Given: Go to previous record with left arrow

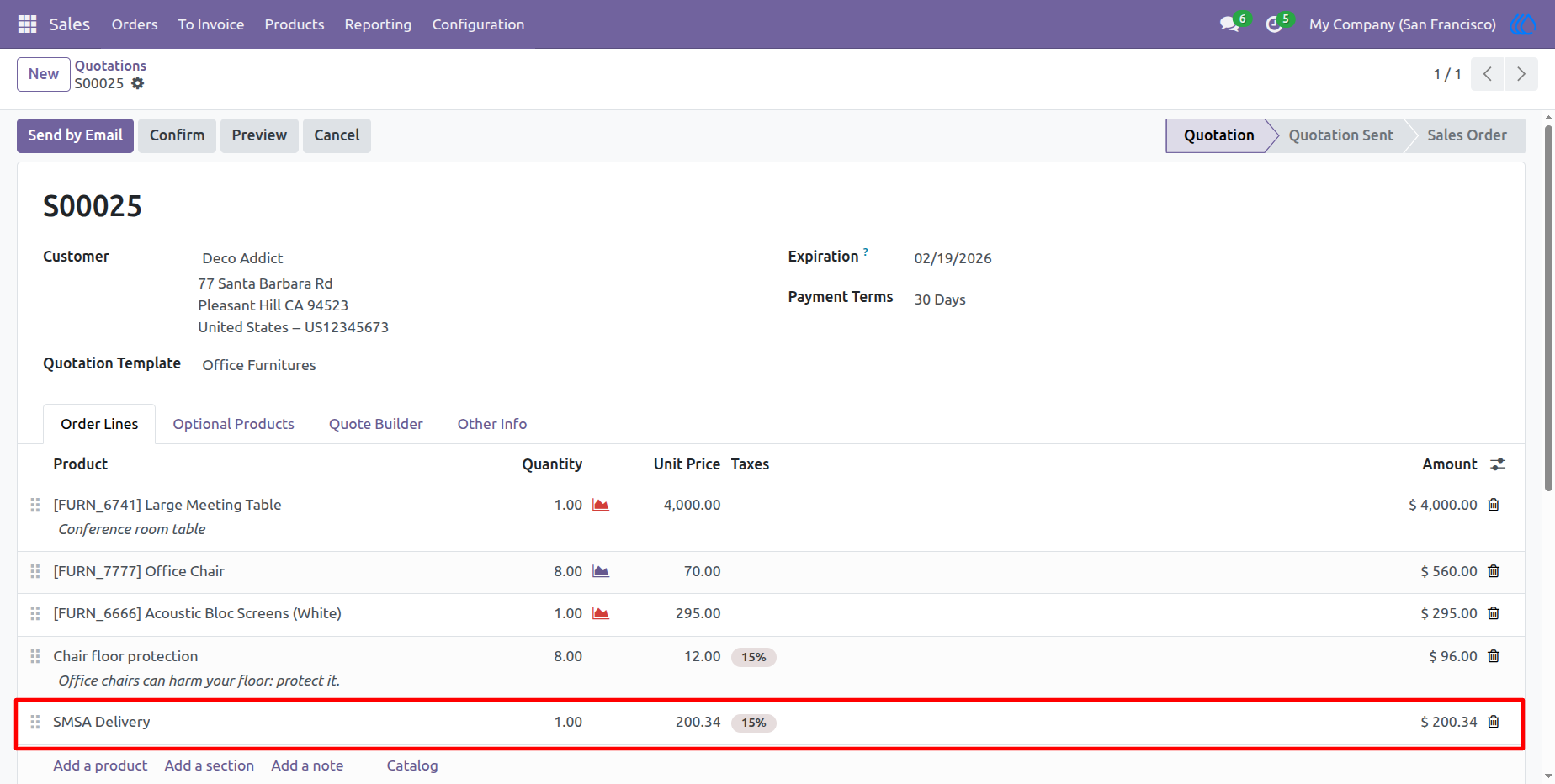Looking at the screenshot, I should tap(1488, 74).
